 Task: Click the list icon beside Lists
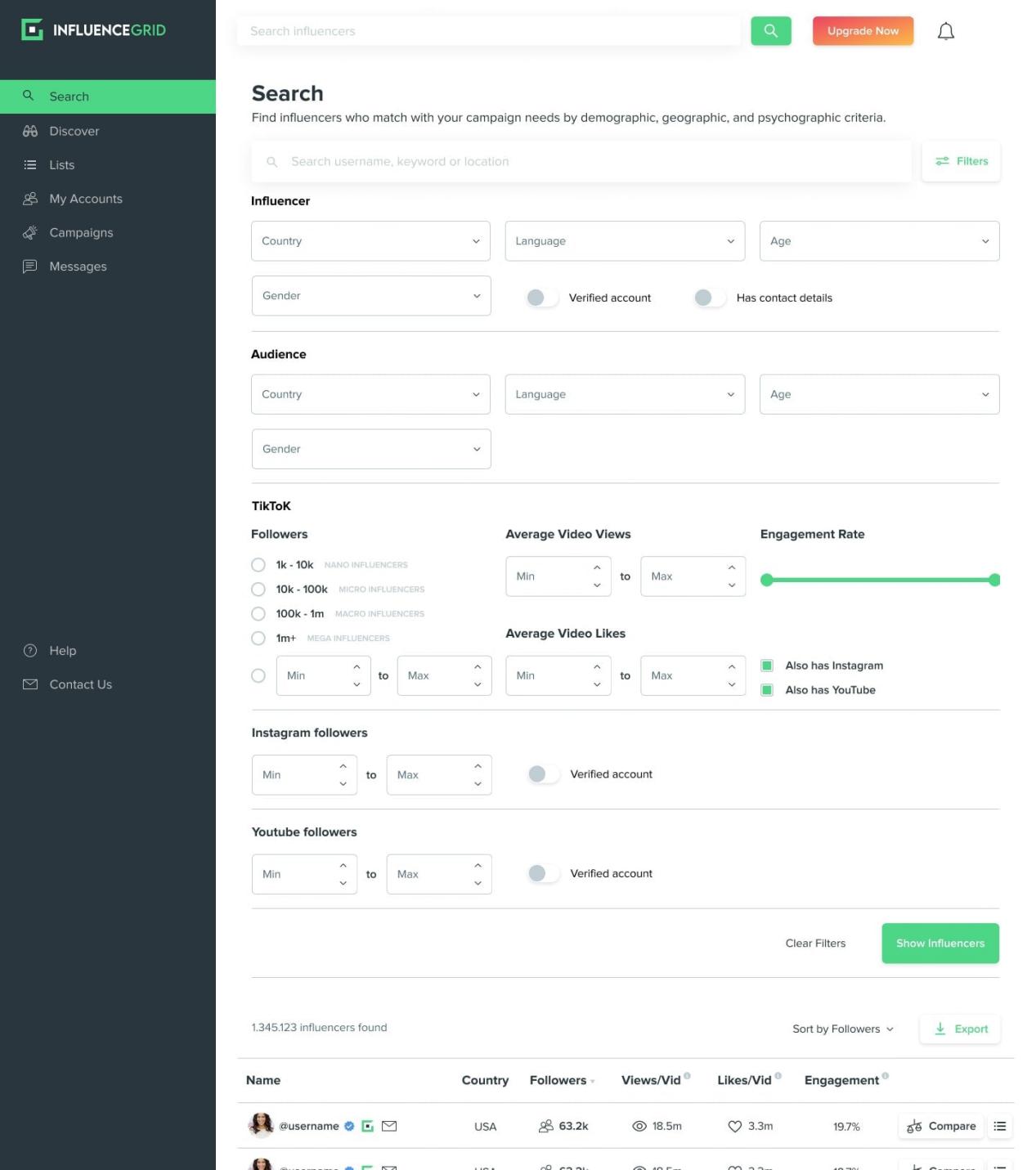30,164
